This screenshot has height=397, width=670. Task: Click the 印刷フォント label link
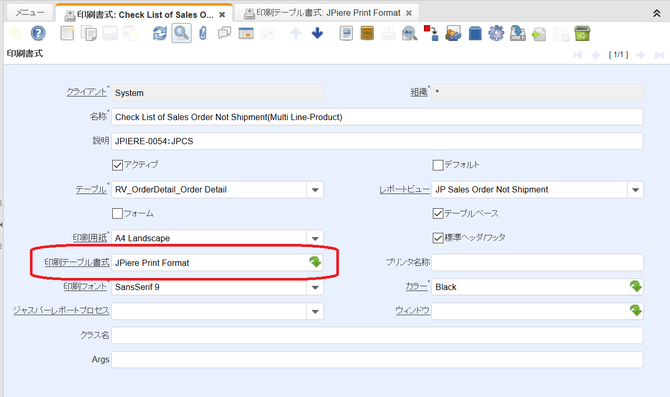85,286
